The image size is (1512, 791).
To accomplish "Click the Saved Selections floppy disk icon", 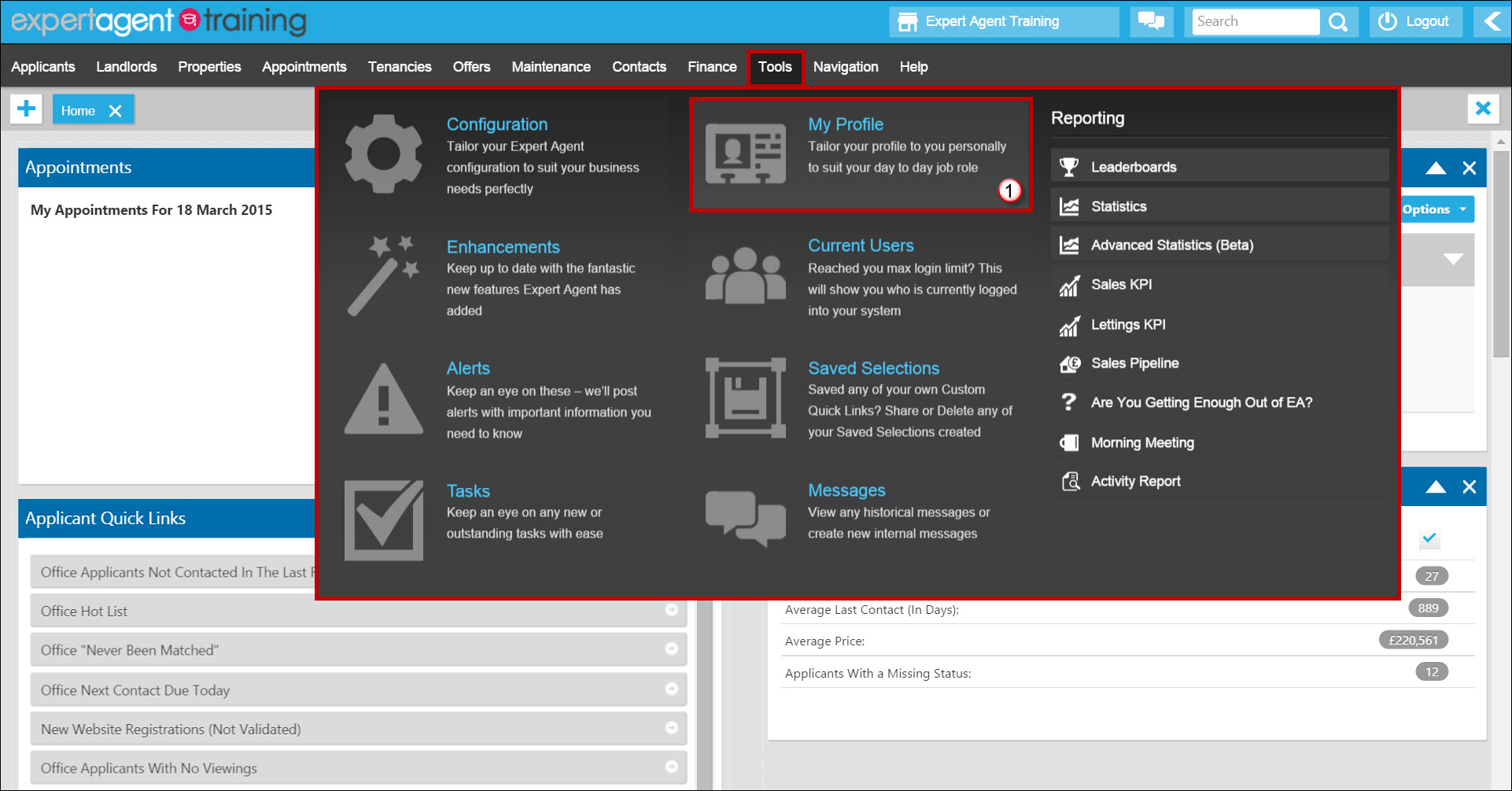I will [x=745, y=397].
